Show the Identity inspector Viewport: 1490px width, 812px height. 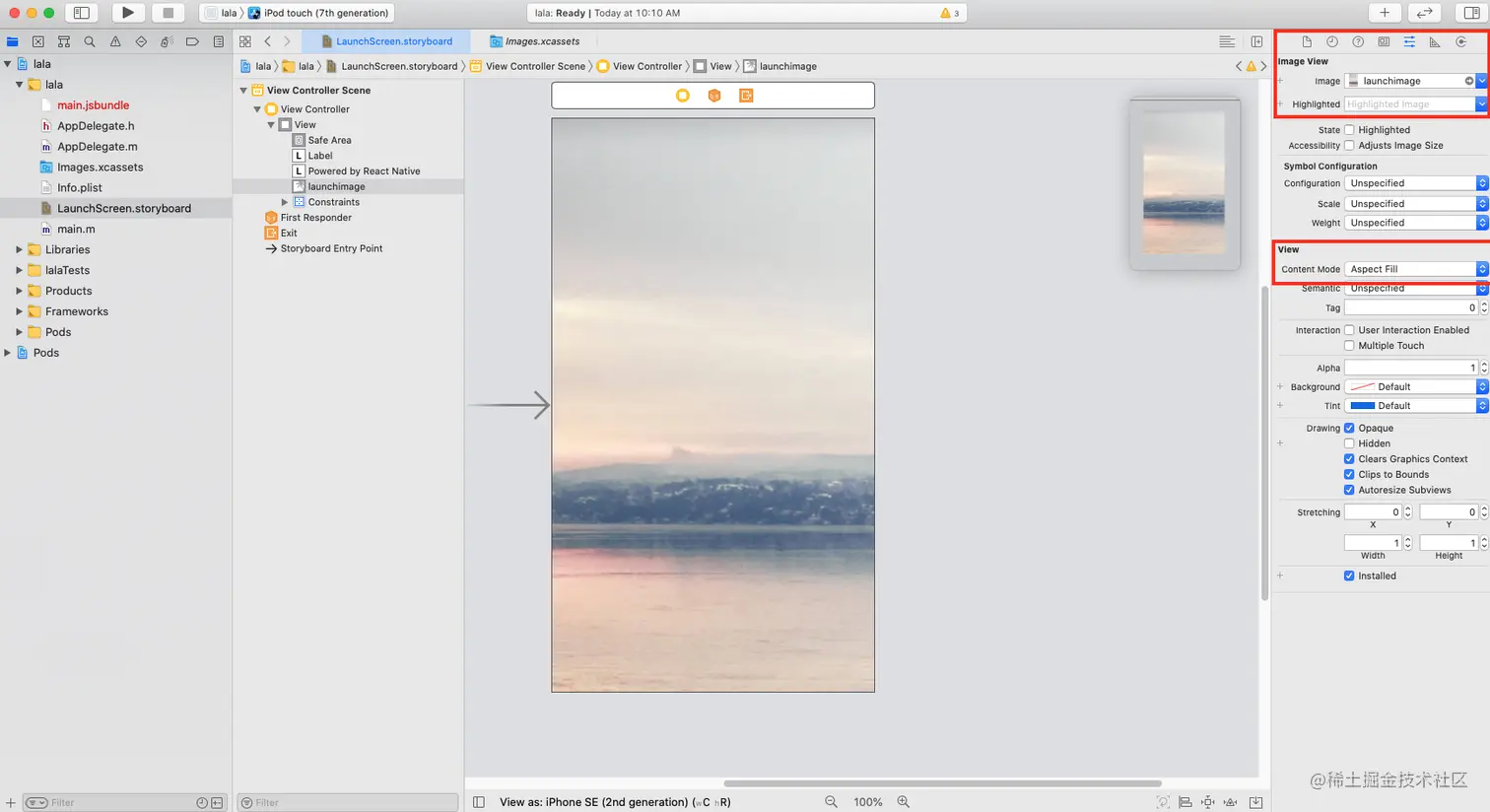(x=1384, y=41)
